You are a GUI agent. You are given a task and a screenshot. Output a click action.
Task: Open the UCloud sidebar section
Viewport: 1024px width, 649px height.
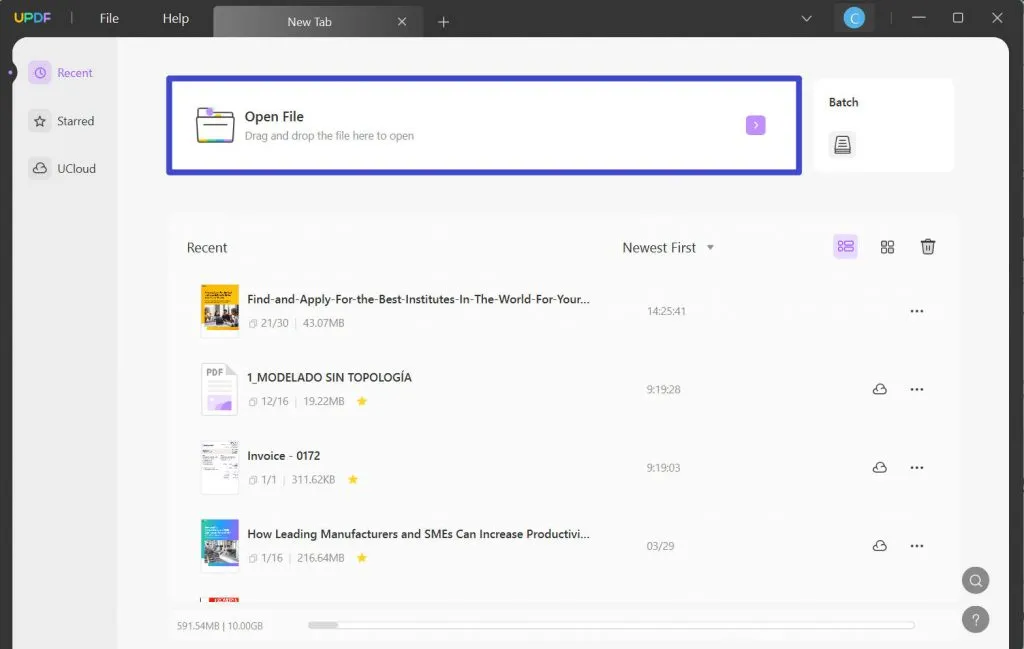coord(63,168)
